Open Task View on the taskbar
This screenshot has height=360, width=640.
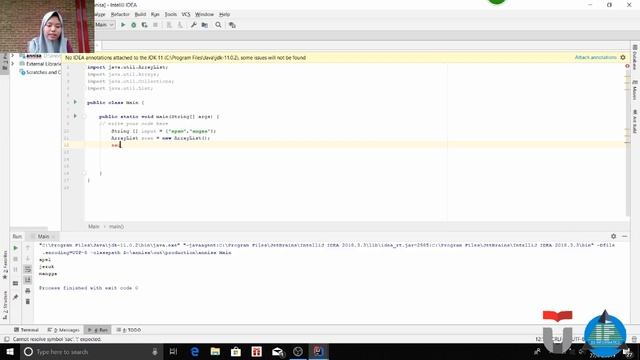click(x=173, y=352)
